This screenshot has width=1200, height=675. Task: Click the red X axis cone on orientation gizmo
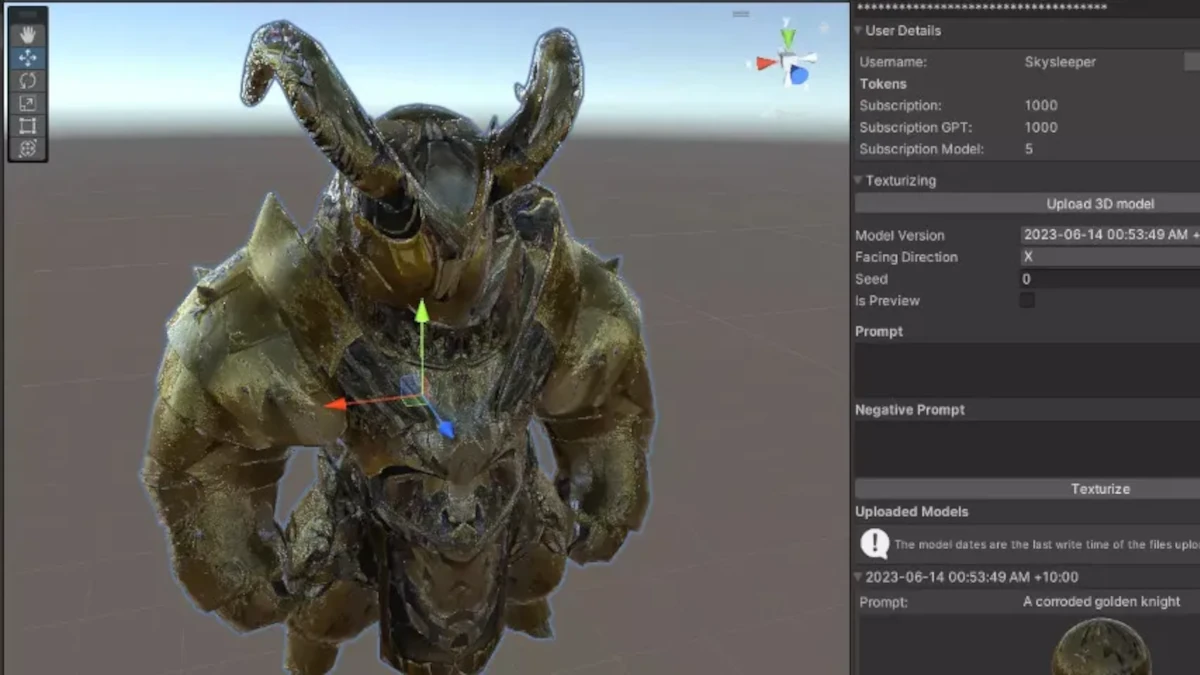[x=766, y=63]
